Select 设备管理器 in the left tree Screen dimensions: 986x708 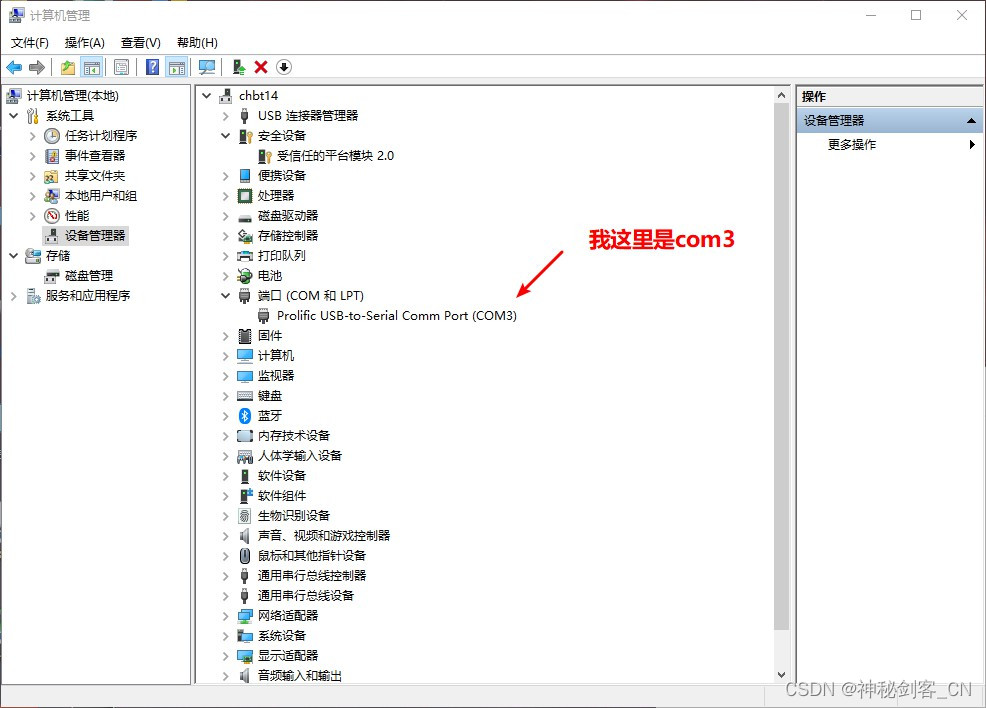(95, 236)
